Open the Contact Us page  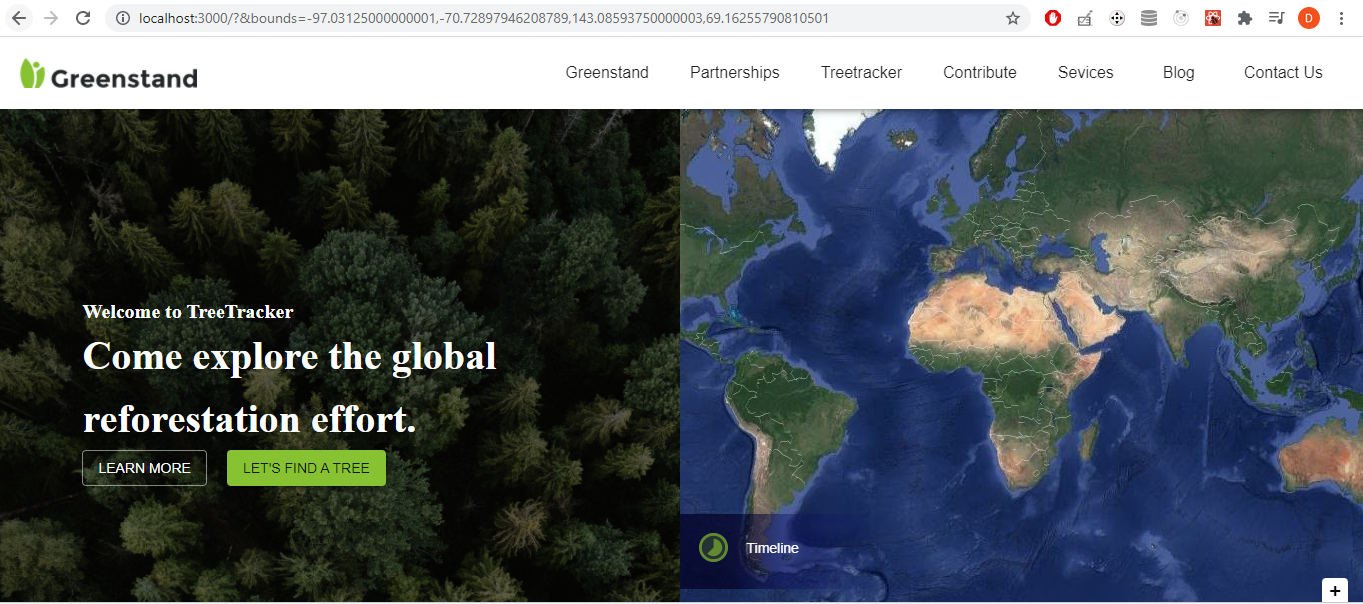[x=1283, y=72]
